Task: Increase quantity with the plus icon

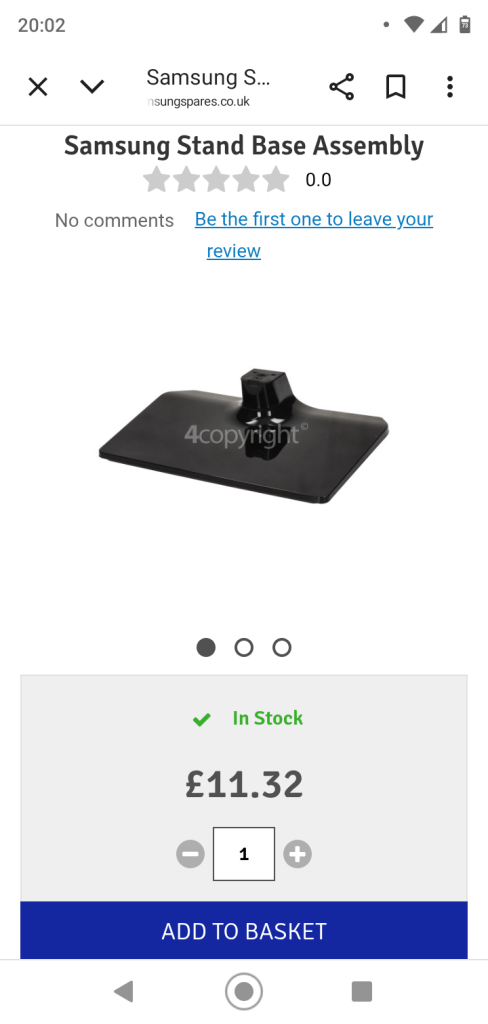Action: pyautogui.click(x=297, y=854)
